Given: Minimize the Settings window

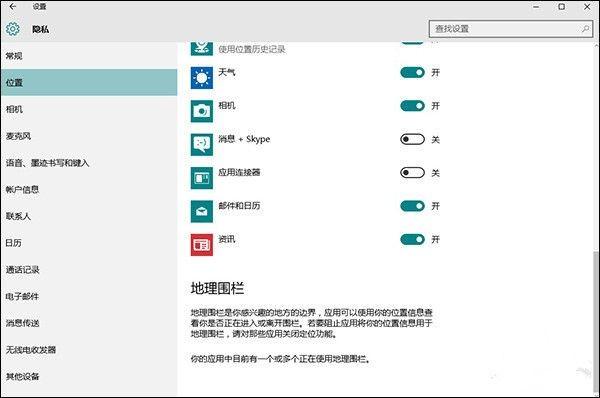Looking at the screenshot, I should (536, 7).
